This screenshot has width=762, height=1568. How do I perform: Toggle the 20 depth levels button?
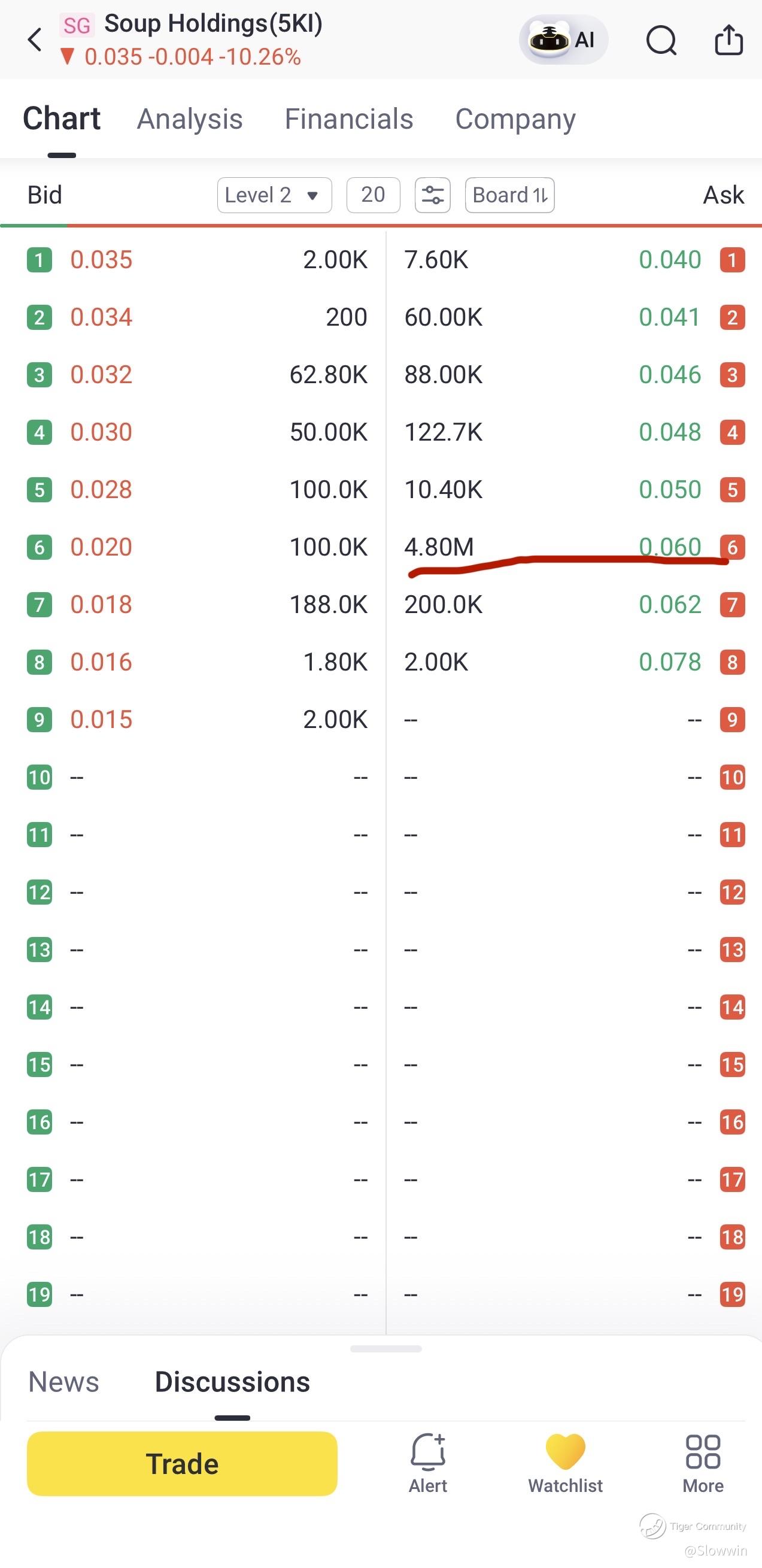tap(373, 195)
